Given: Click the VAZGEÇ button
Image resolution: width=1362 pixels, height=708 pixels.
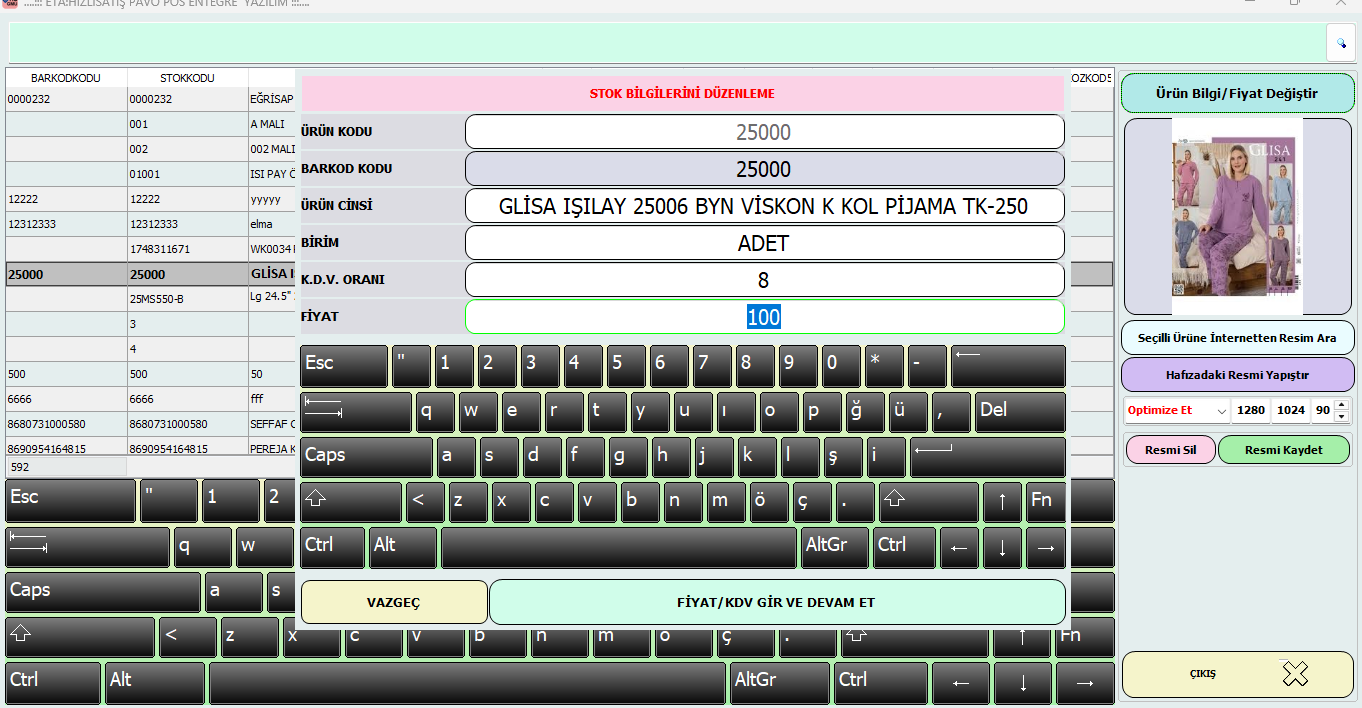Looking at the screenshot, I should (x=394, y=602).
